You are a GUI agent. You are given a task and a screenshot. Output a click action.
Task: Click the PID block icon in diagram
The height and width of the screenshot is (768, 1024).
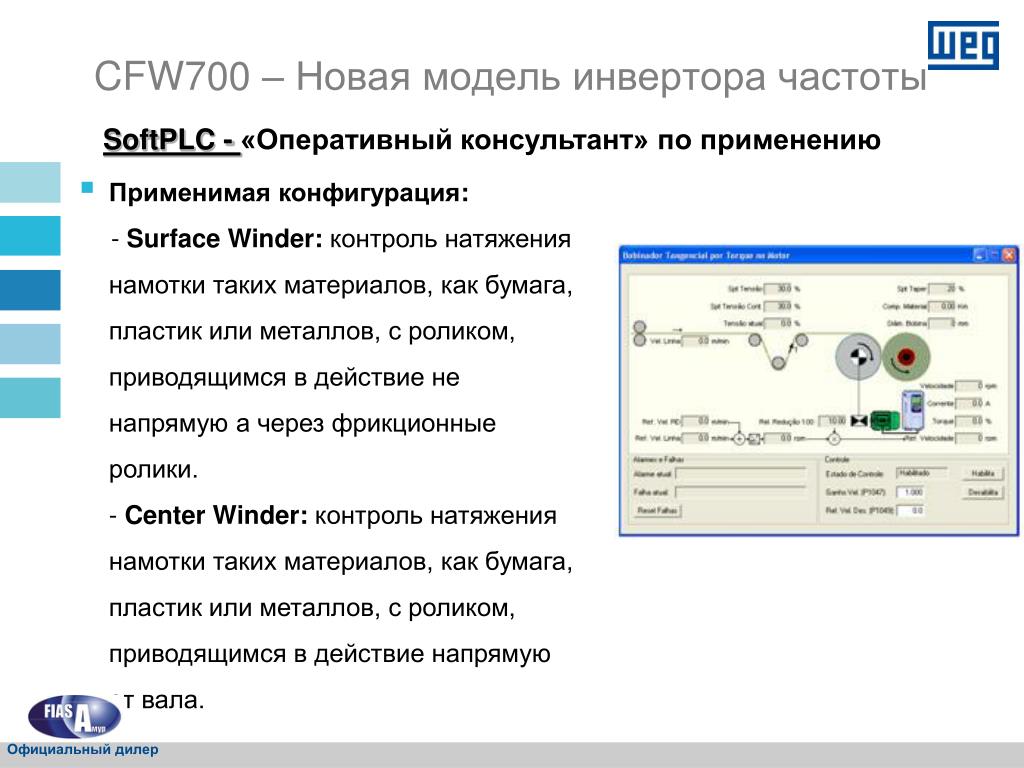754,439
